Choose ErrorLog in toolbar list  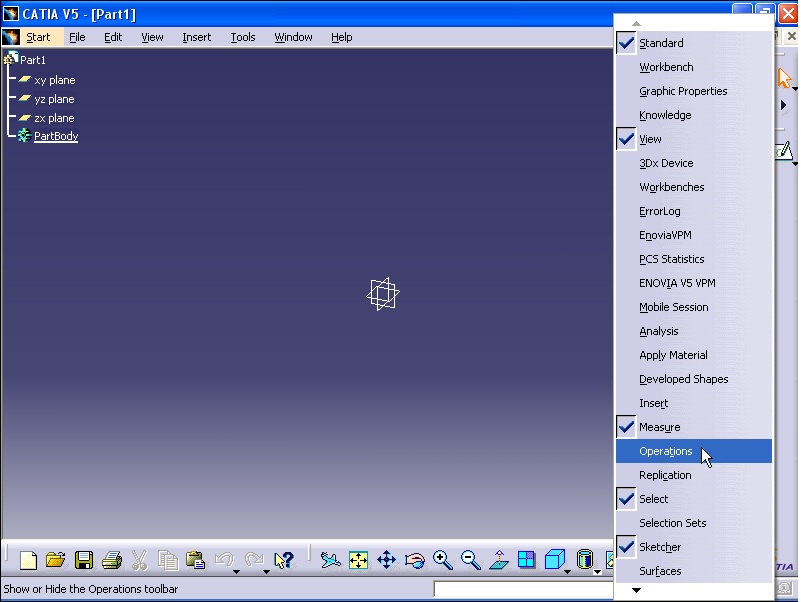[693, 211]
